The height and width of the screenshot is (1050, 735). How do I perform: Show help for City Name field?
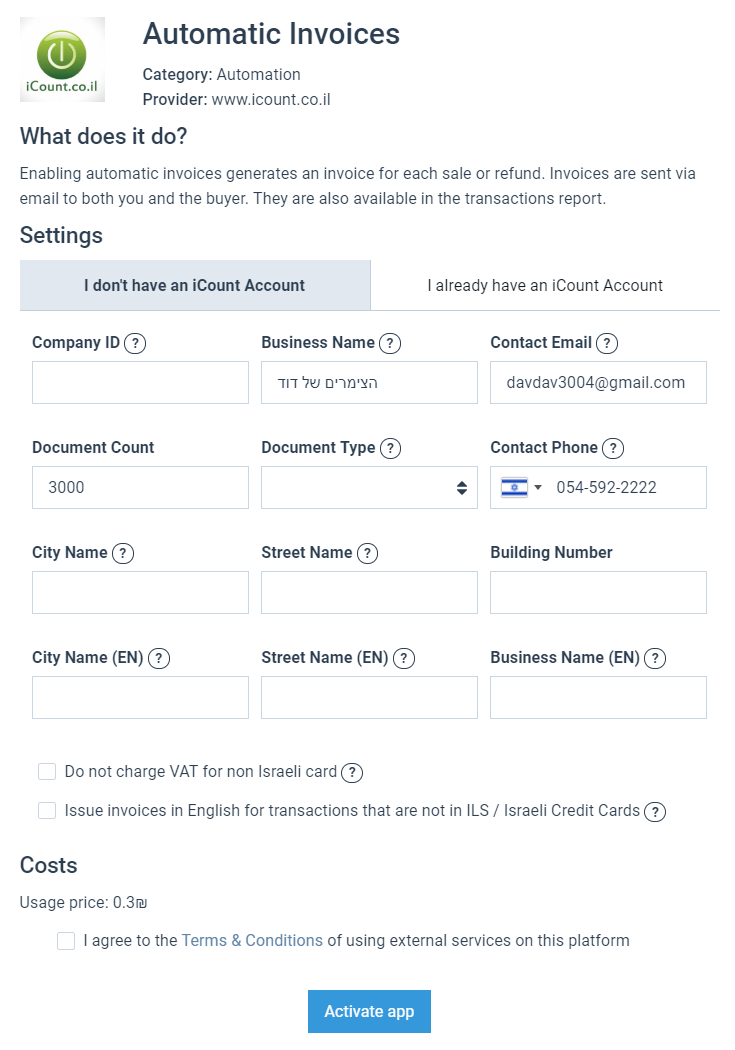pyautogui.click(x=122, y=553)
